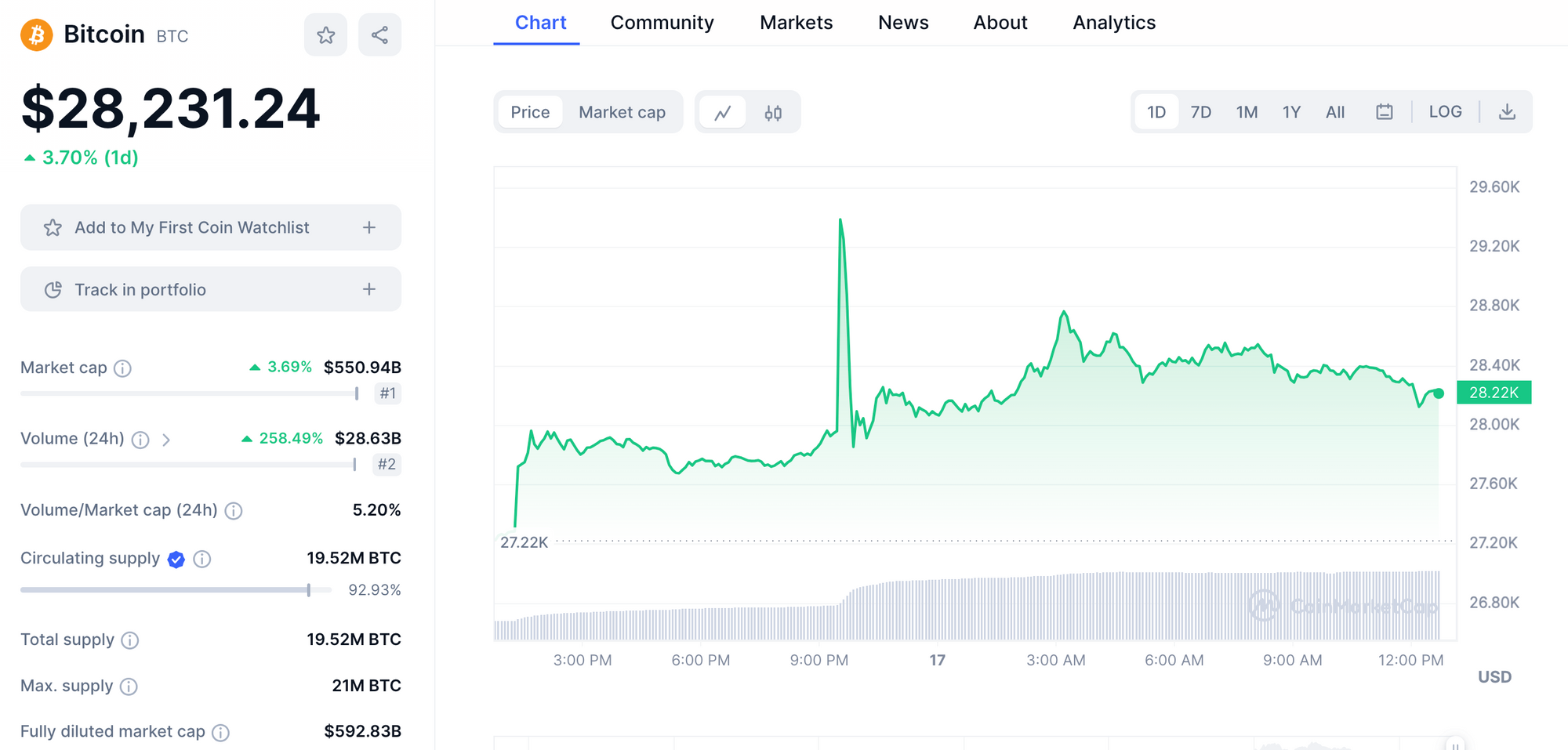The height and width of the screenshot is (750, 1568).
Task: Open the share options icon
Action: click(379, 35)
